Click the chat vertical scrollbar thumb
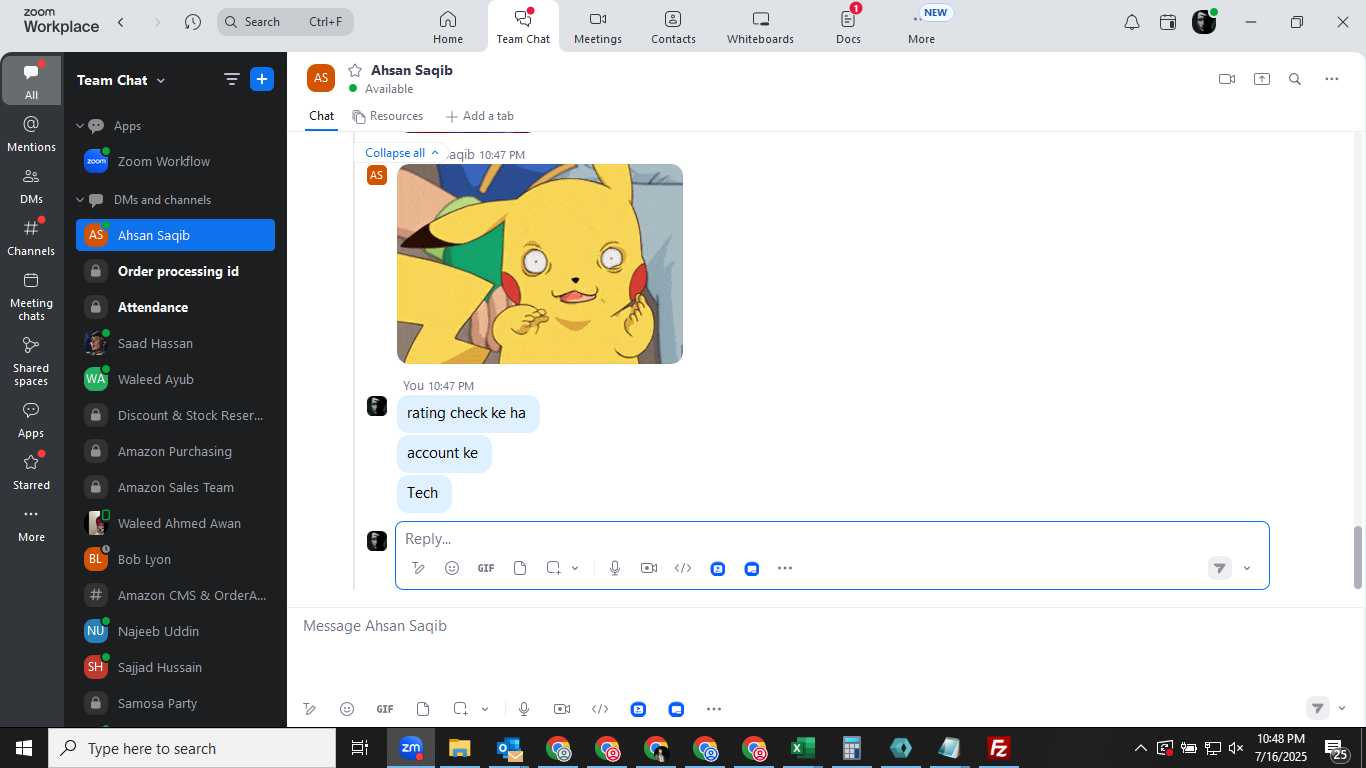Viewport: 1366px width, 768px height. pyautogui.click(x=1358, y=557)
